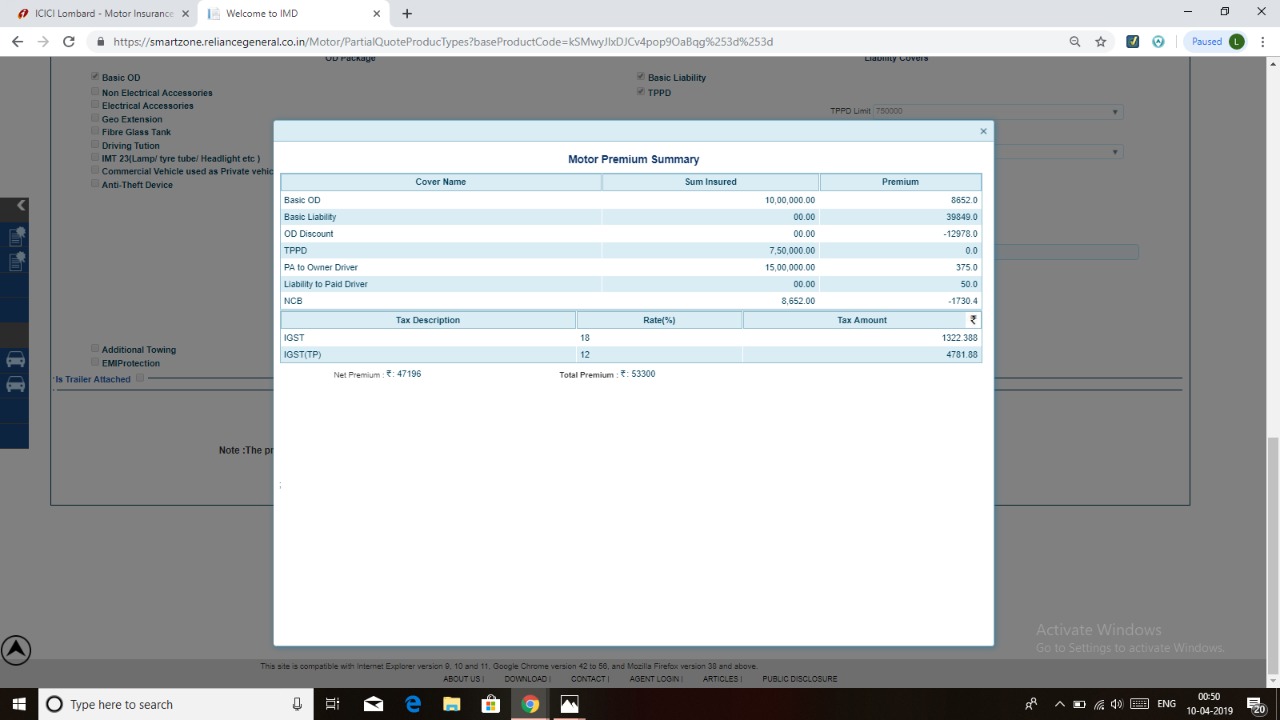Click the lower car icon in sidebar
The width and height of the screenshot is (1280, 720).
16,385
